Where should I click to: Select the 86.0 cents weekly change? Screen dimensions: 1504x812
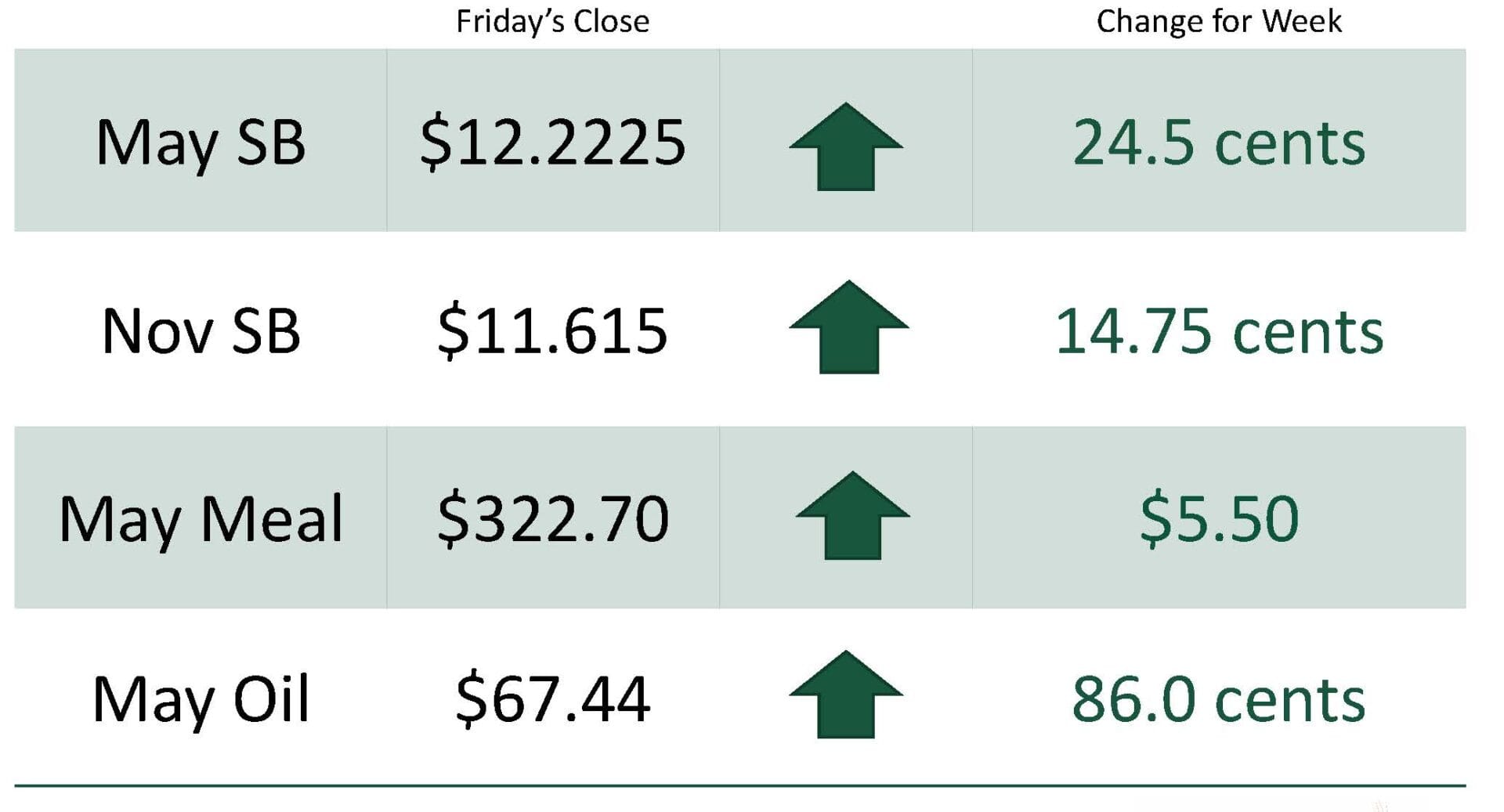pos(1219,698)
